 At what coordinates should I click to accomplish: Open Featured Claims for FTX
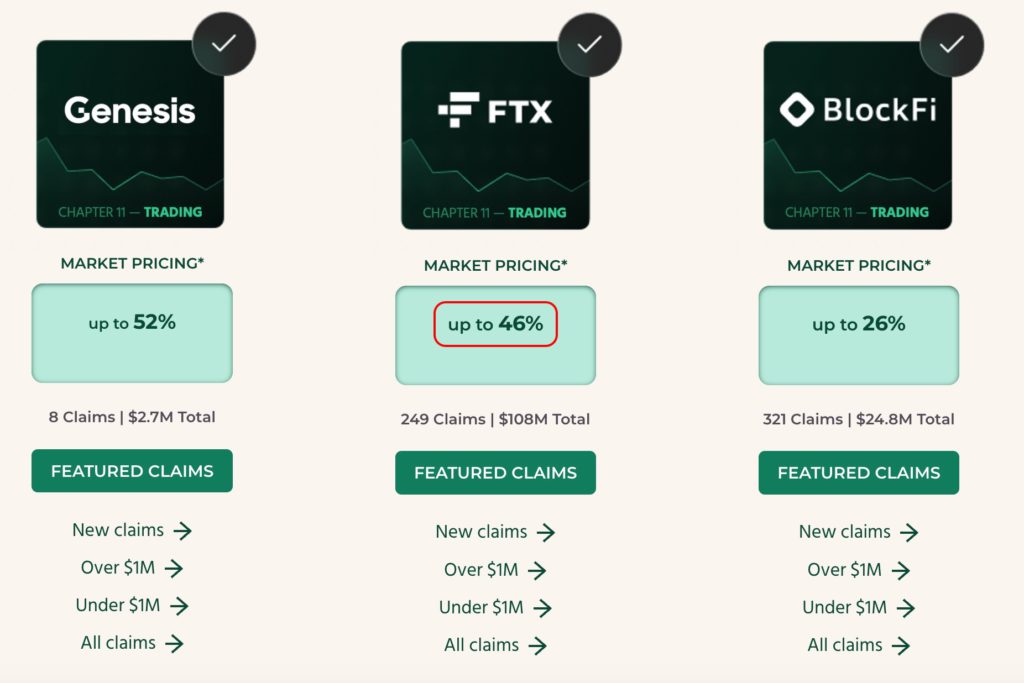tap(494, 472)
